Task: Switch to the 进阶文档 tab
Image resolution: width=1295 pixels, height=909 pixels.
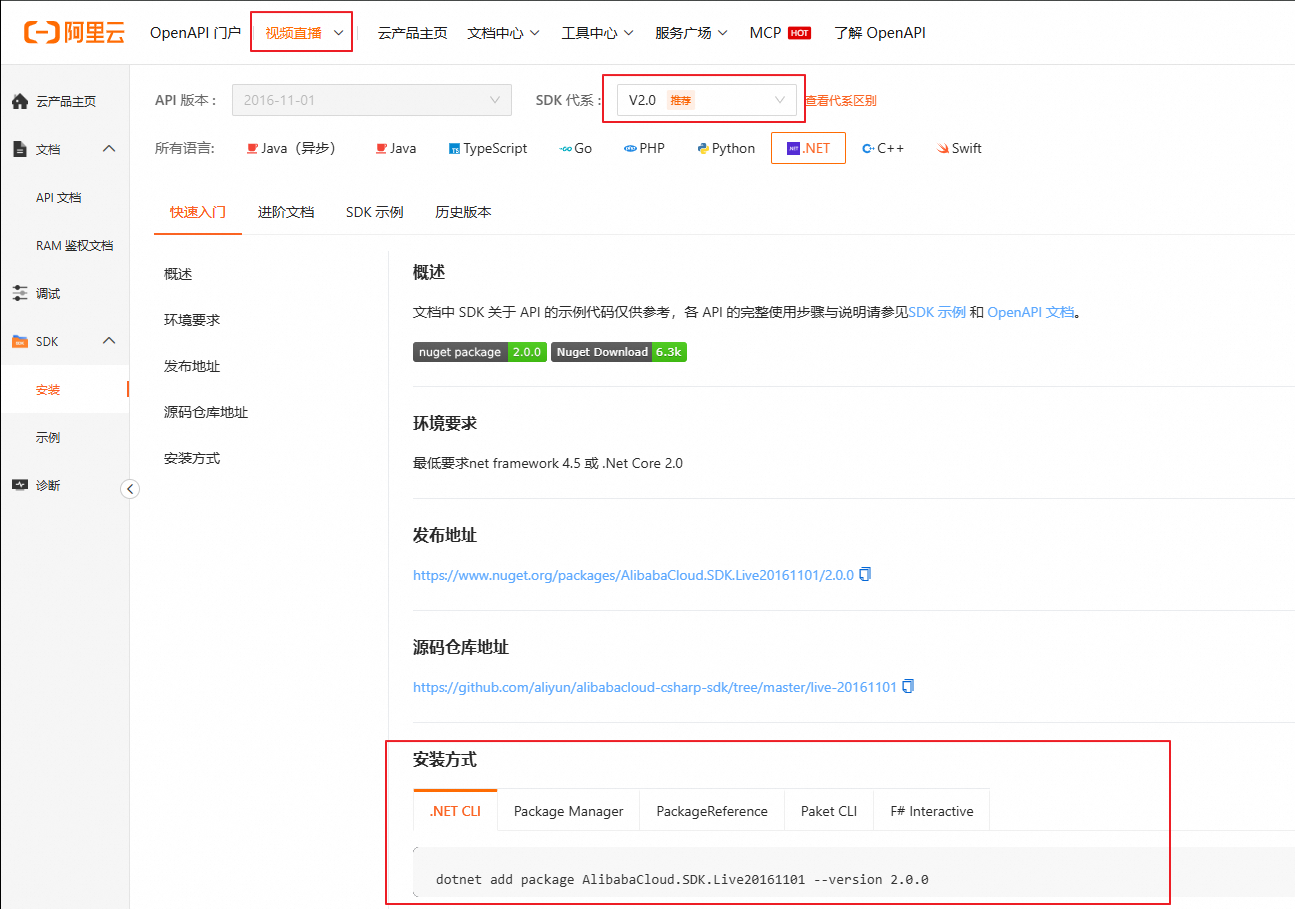Action: tap(286, 212)
